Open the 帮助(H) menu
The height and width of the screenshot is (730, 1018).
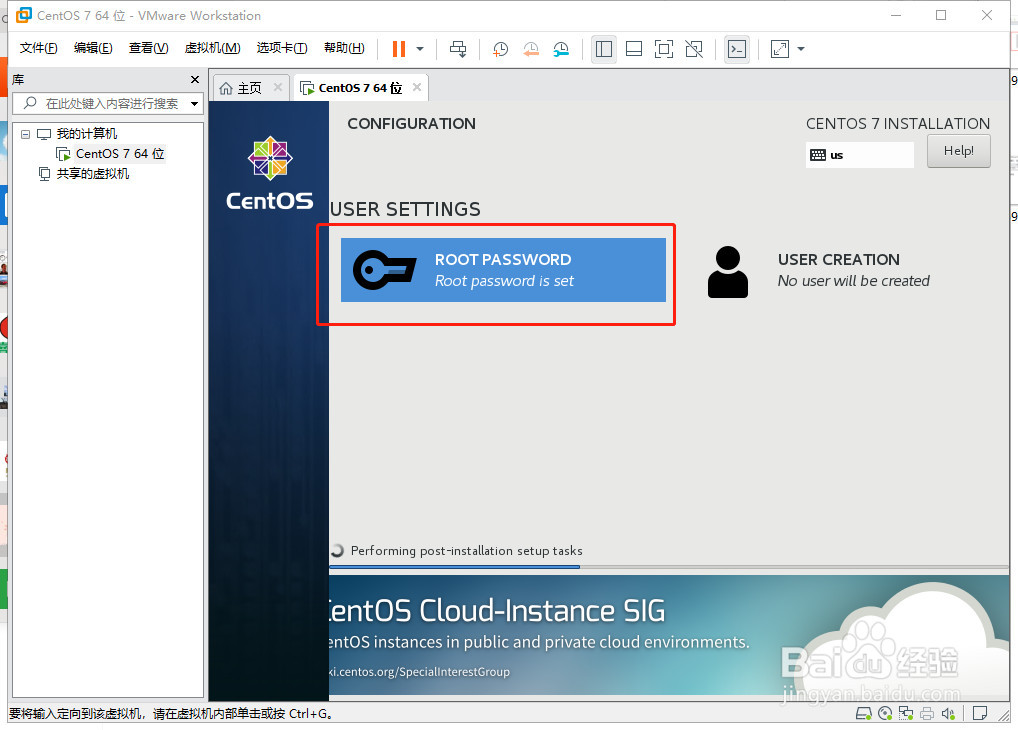(x=344, y=48)
